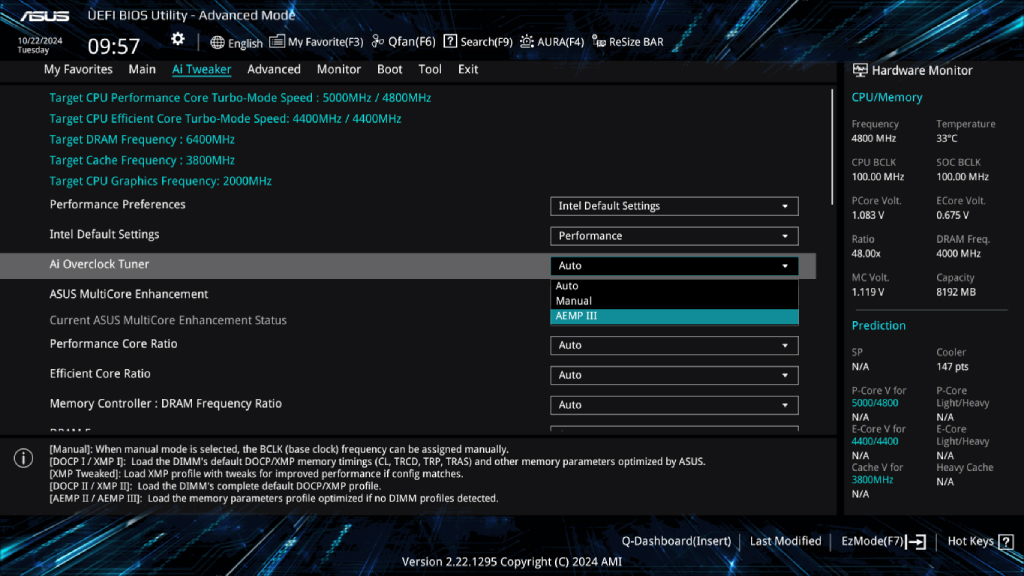The height and width of the screenshot is (576, 1024).
Task: Open Qfan (F6) fan control
Action: [x=403, y=42]
